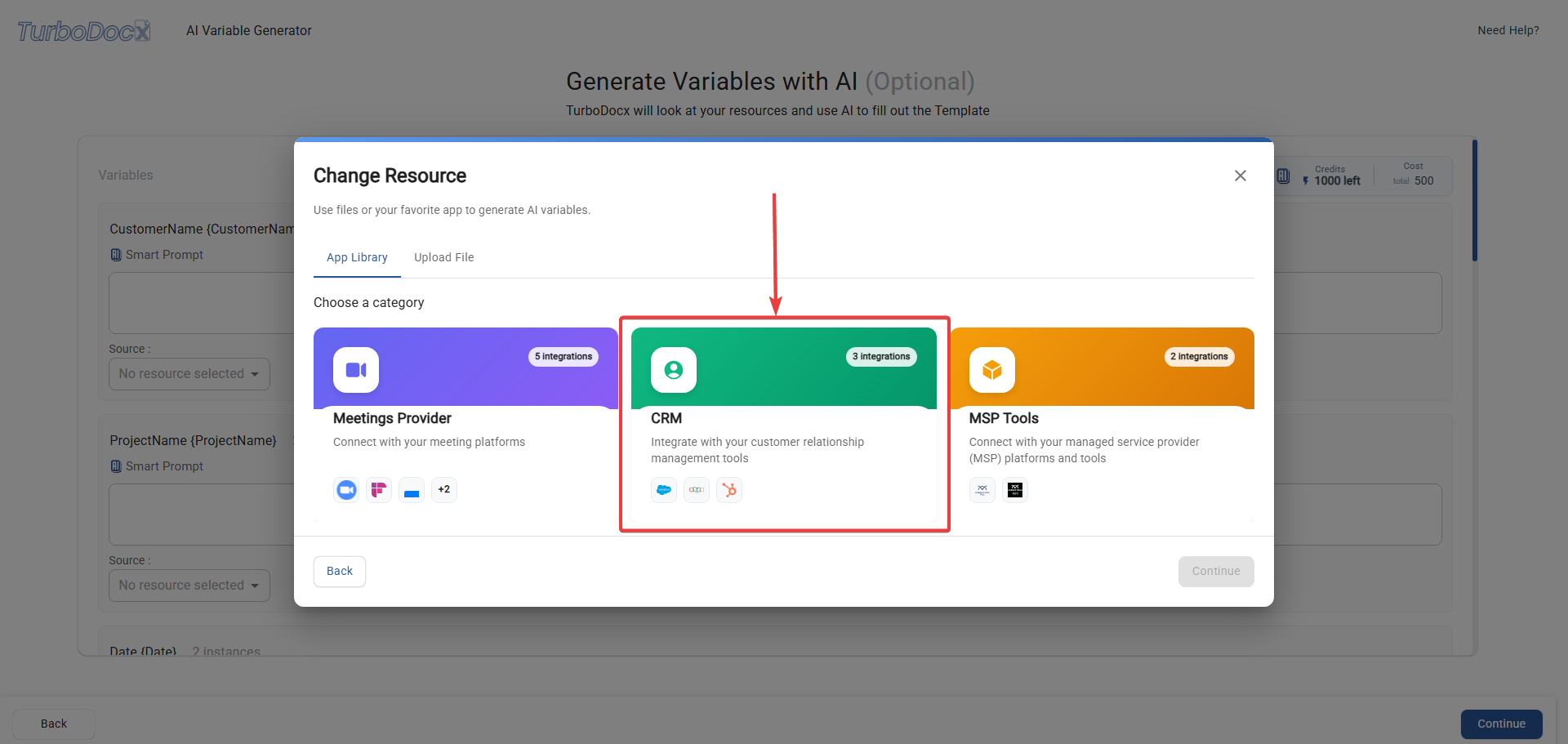This screenshot has width=1568, height=744.
Task: Select the Zoho CRM integration icon
Action: coord(697,490)
